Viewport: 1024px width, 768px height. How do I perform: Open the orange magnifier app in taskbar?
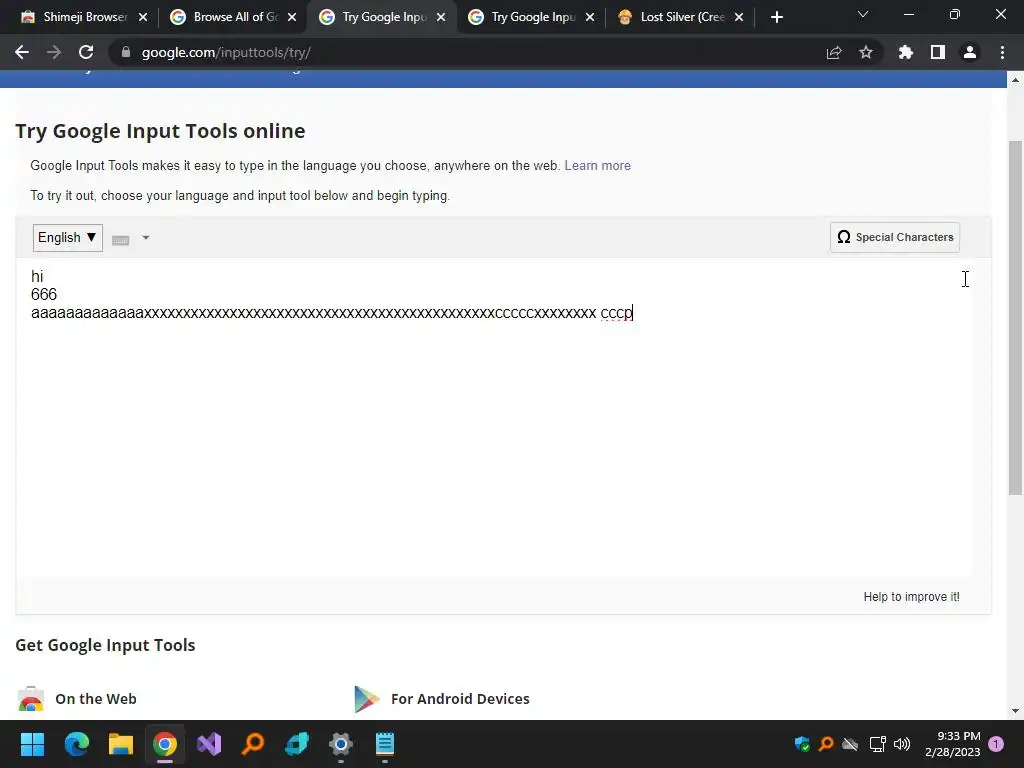point(253,744)
